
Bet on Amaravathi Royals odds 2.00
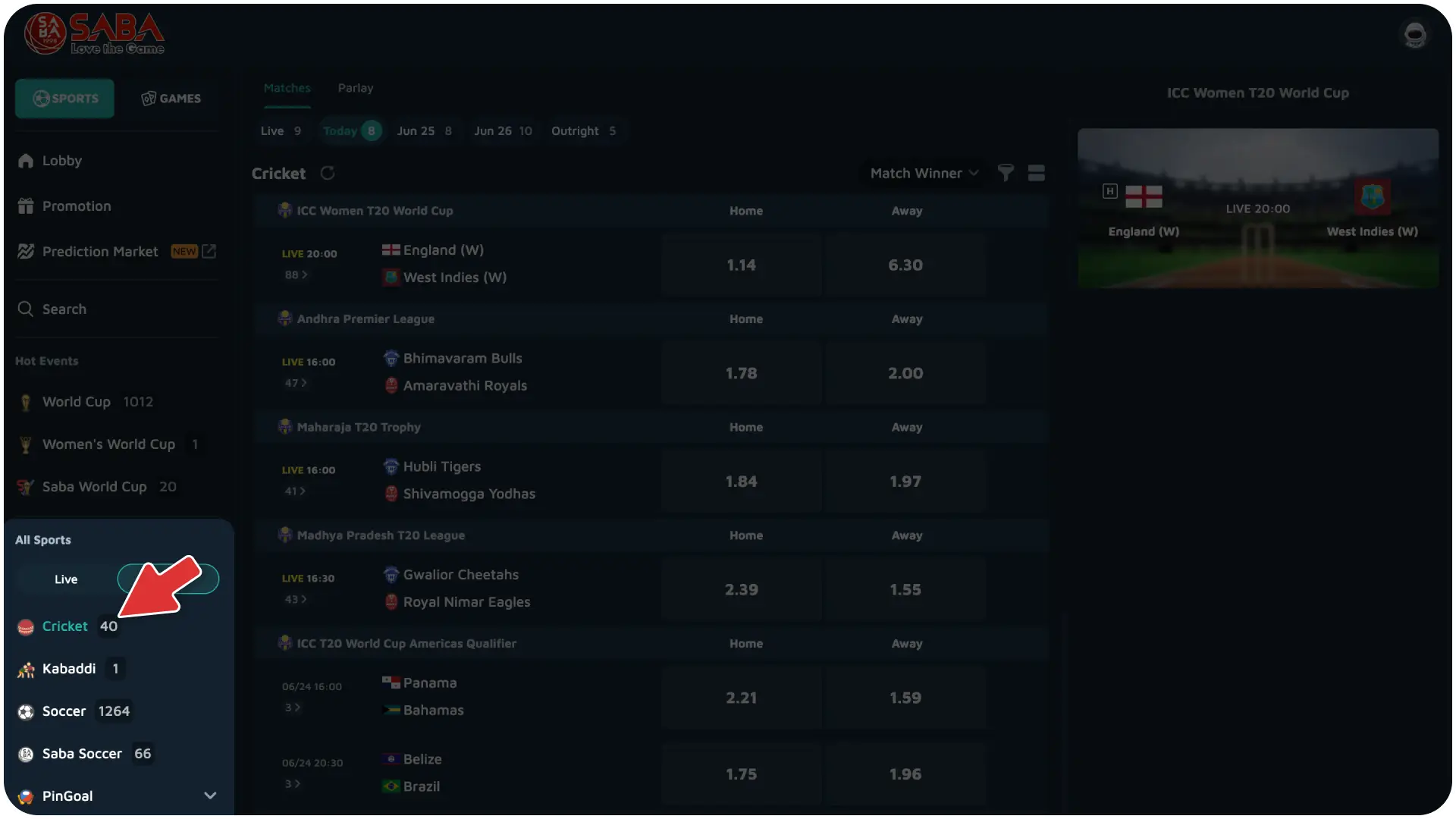click(x=905, y=374)
